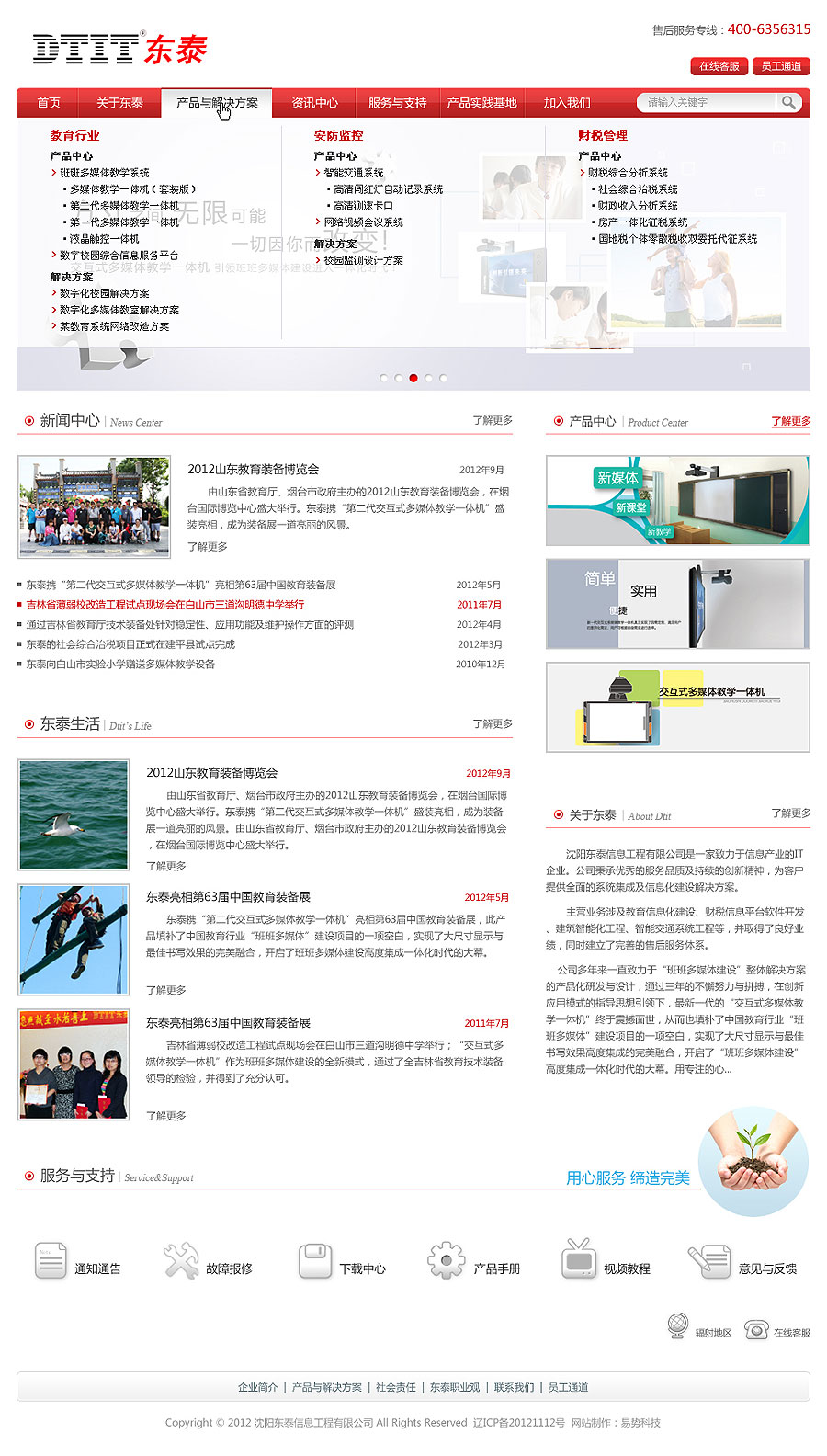Click 了解更多 in the 产品中心 header

[790, 421]
